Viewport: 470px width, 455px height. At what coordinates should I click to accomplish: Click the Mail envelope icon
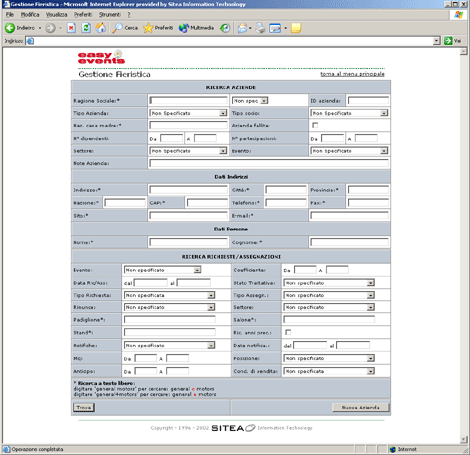(242, 28)
